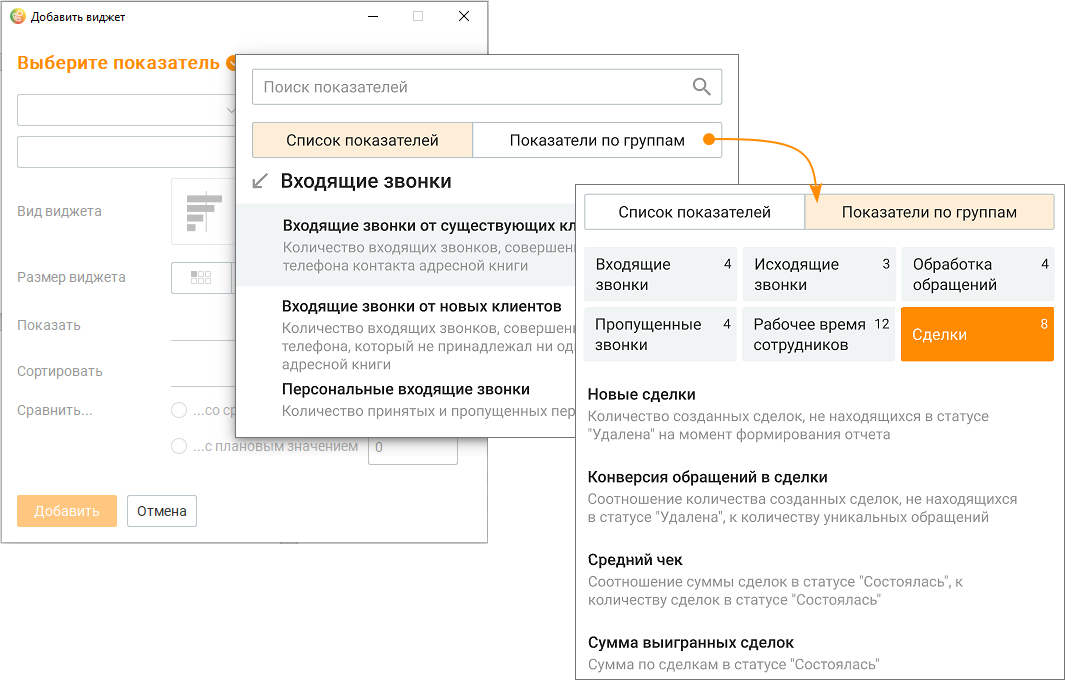Switch to Показатели по группам tab in search popup
The image size is (1077, 689).
[x=597, y=140]
